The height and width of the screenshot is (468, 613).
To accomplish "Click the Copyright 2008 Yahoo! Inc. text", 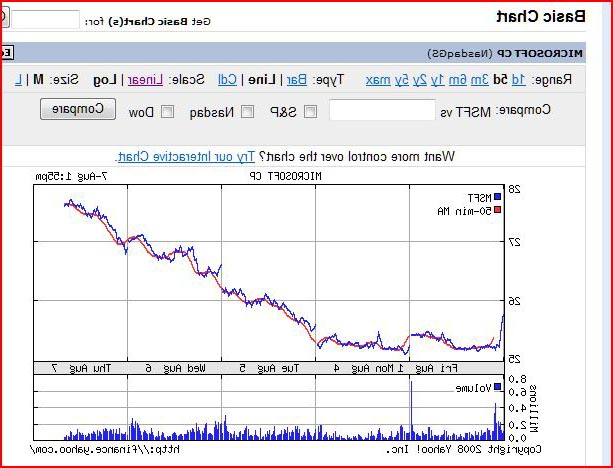I will (x=464, y=450).
